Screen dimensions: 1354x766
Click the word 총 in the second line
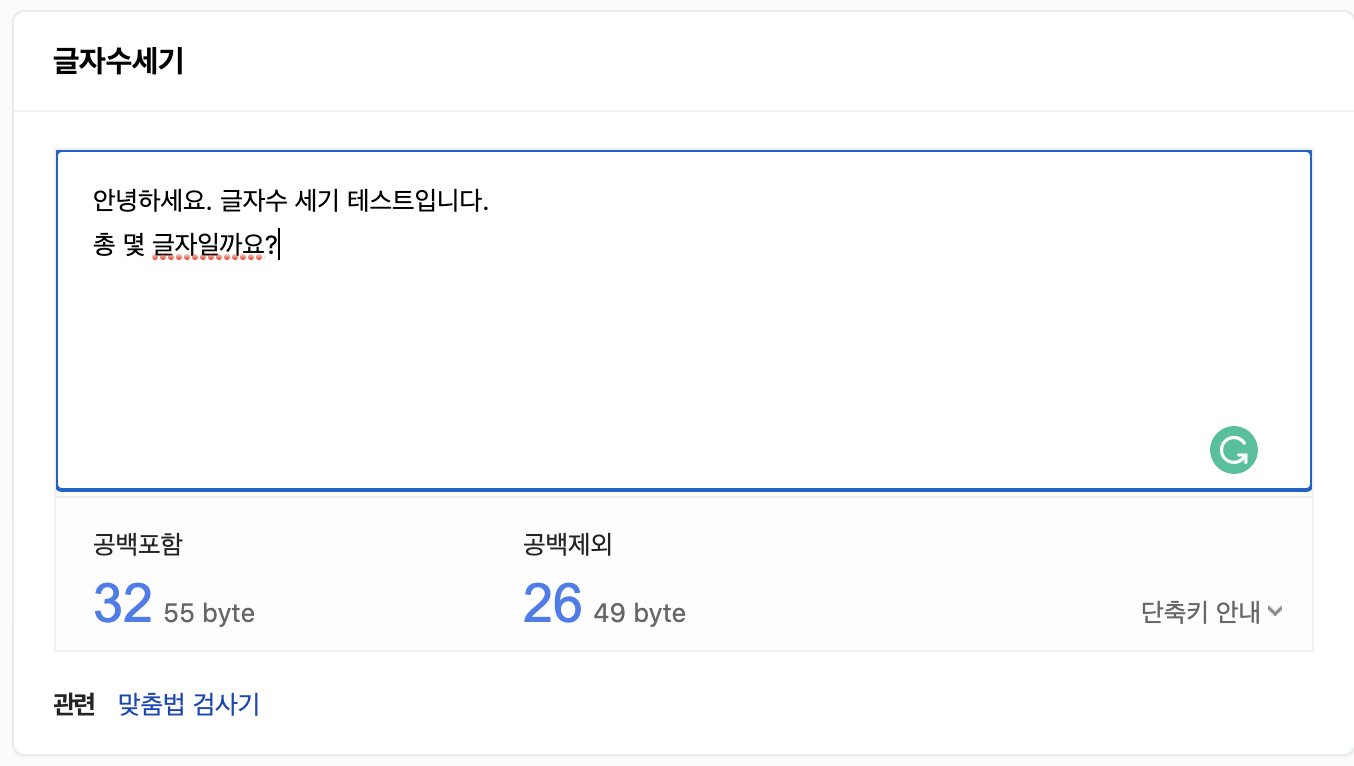pos(104,244)
